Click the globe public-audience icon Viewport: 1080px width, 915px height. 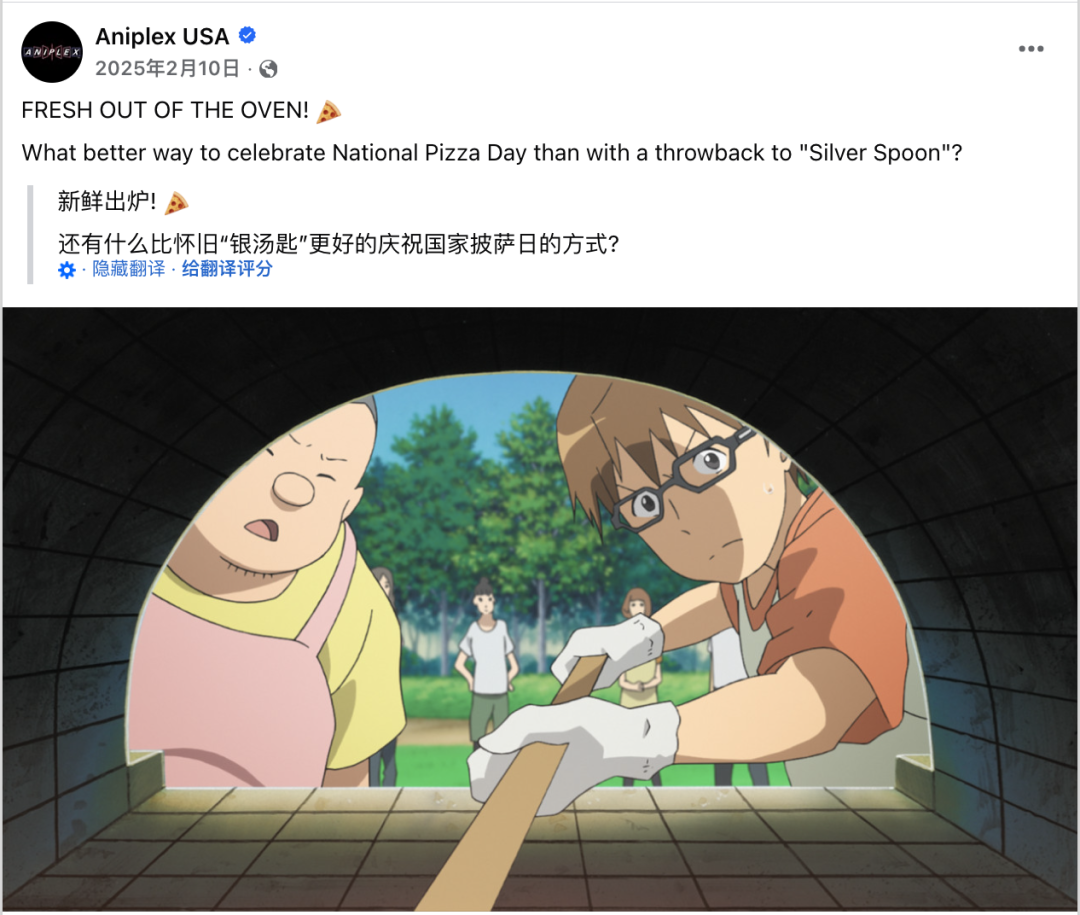[268, 69]
